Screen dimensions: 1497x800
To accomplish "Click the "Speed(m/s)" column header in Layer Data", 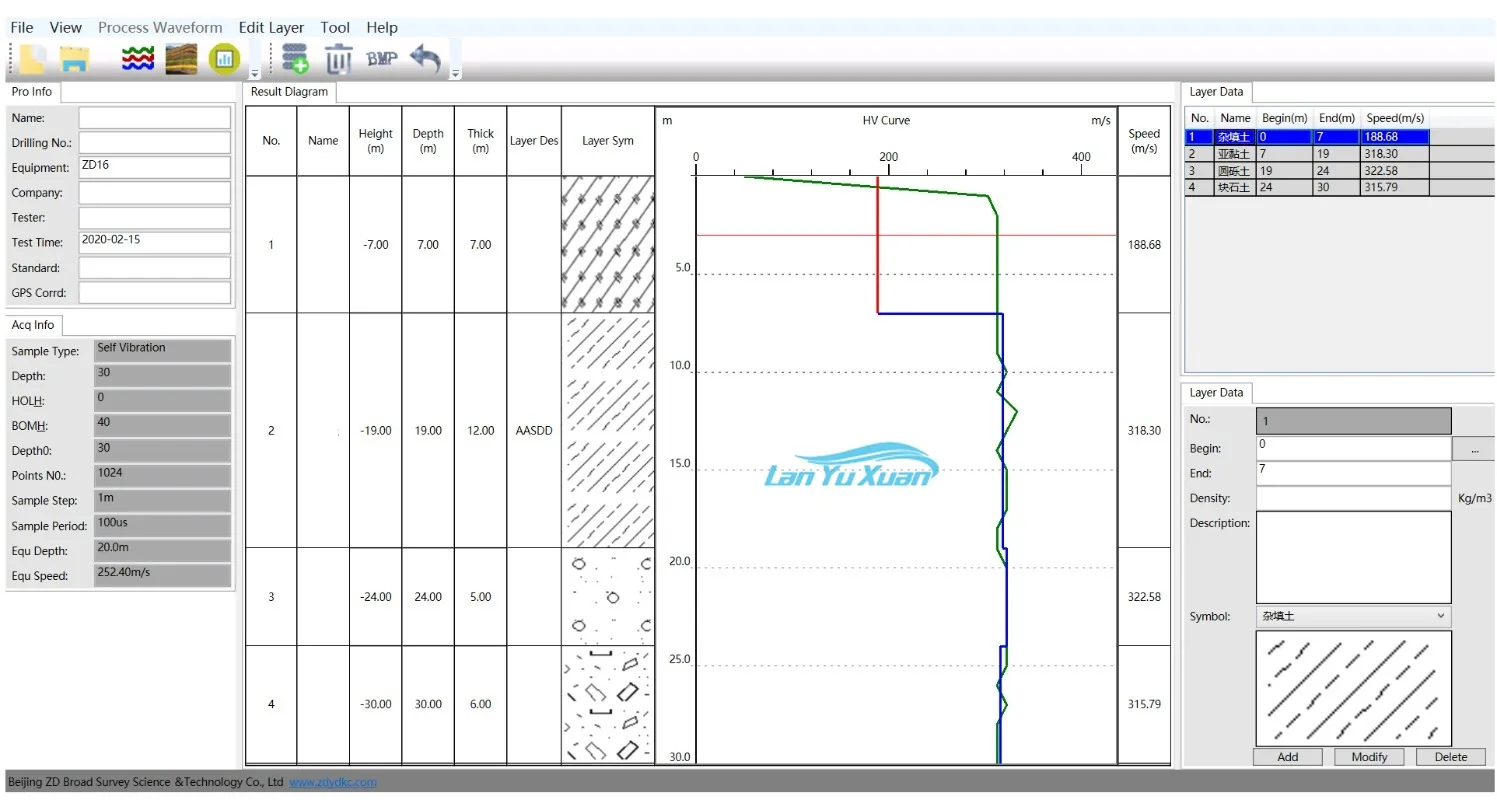I will click(x=1394, y=118).
